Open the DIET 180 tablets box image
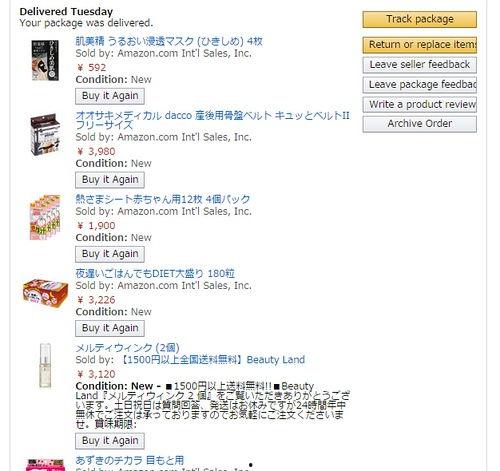 (45, 292)
